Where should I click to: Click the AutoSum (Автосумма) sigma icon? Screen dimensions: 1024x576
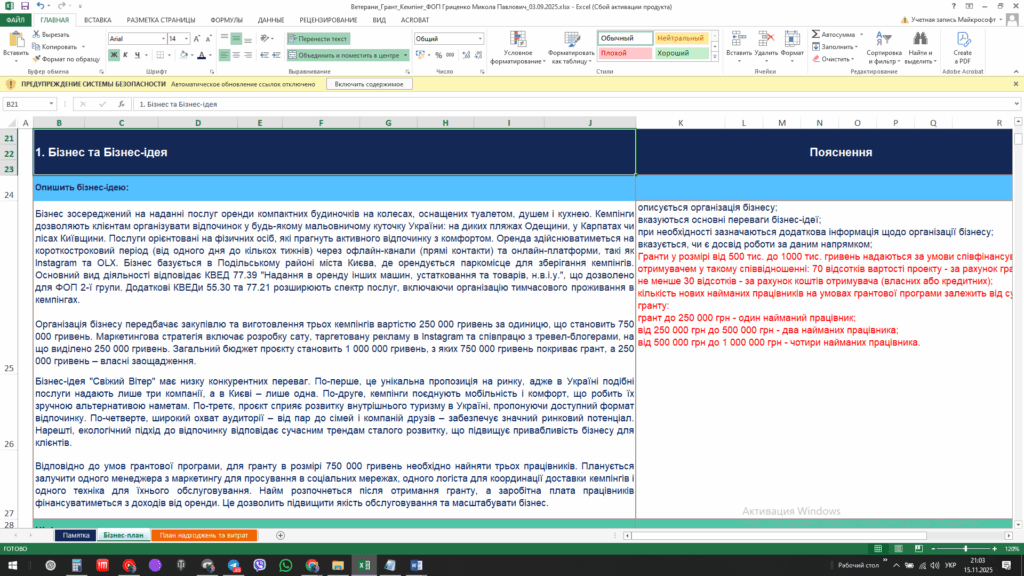[x=816, y=34]
